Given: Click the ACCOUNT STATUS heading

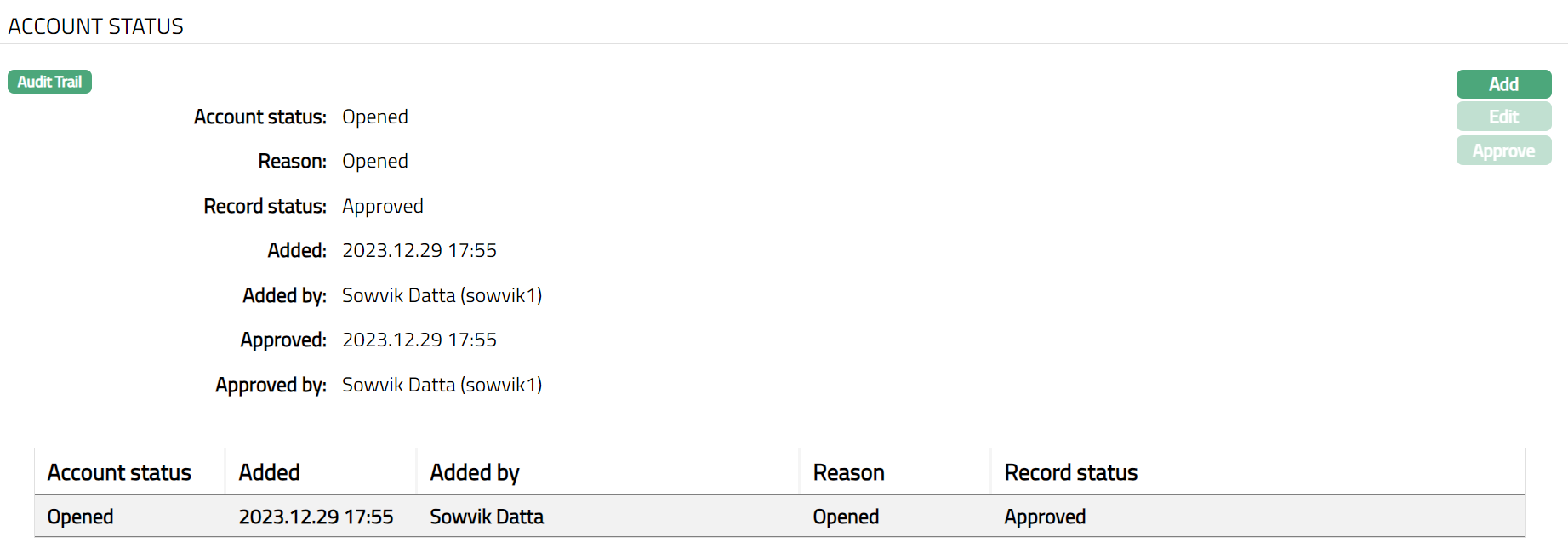Looking at the screenshot, I should [95, 26].
